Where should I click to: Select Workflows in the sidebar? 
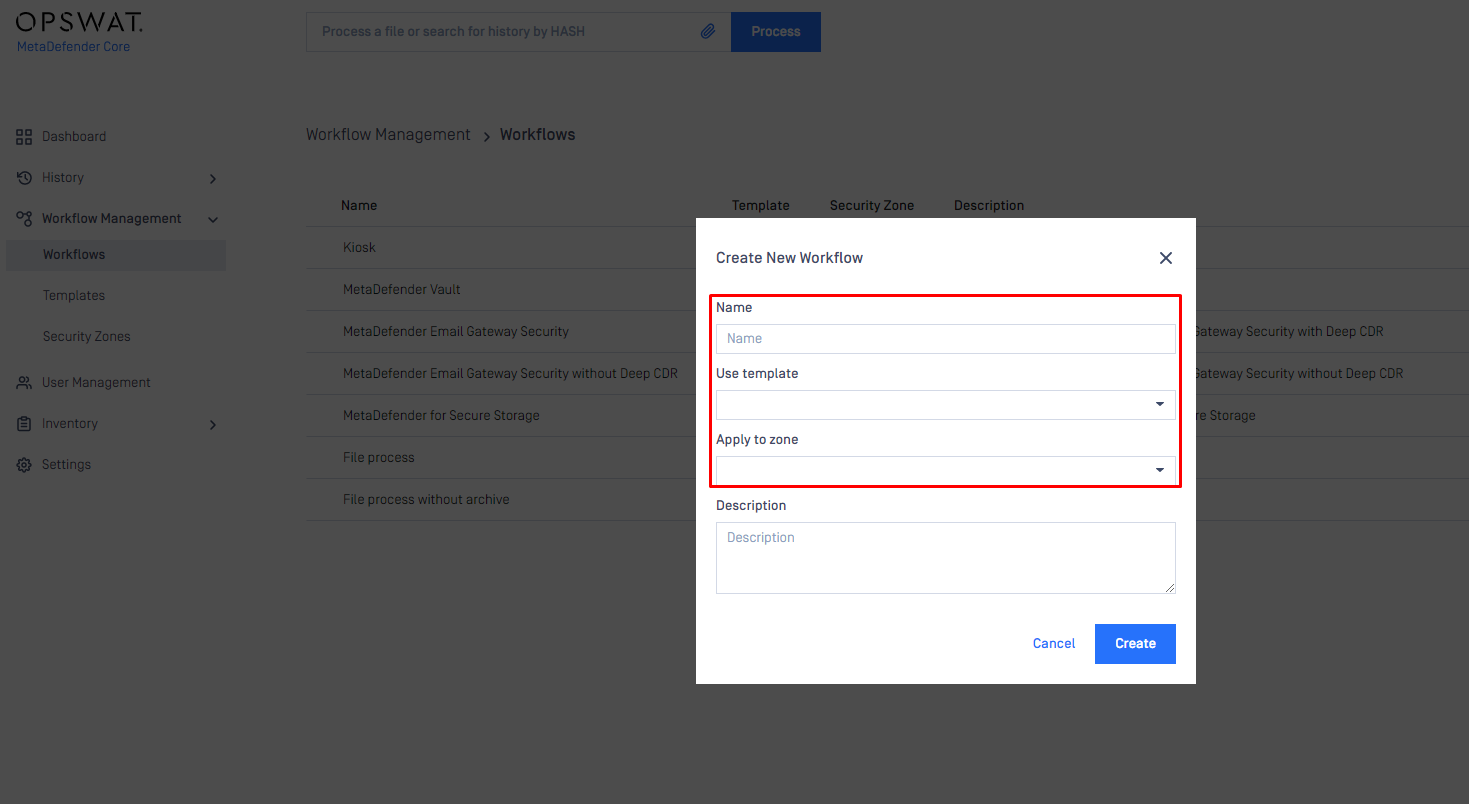pos(116,255)
